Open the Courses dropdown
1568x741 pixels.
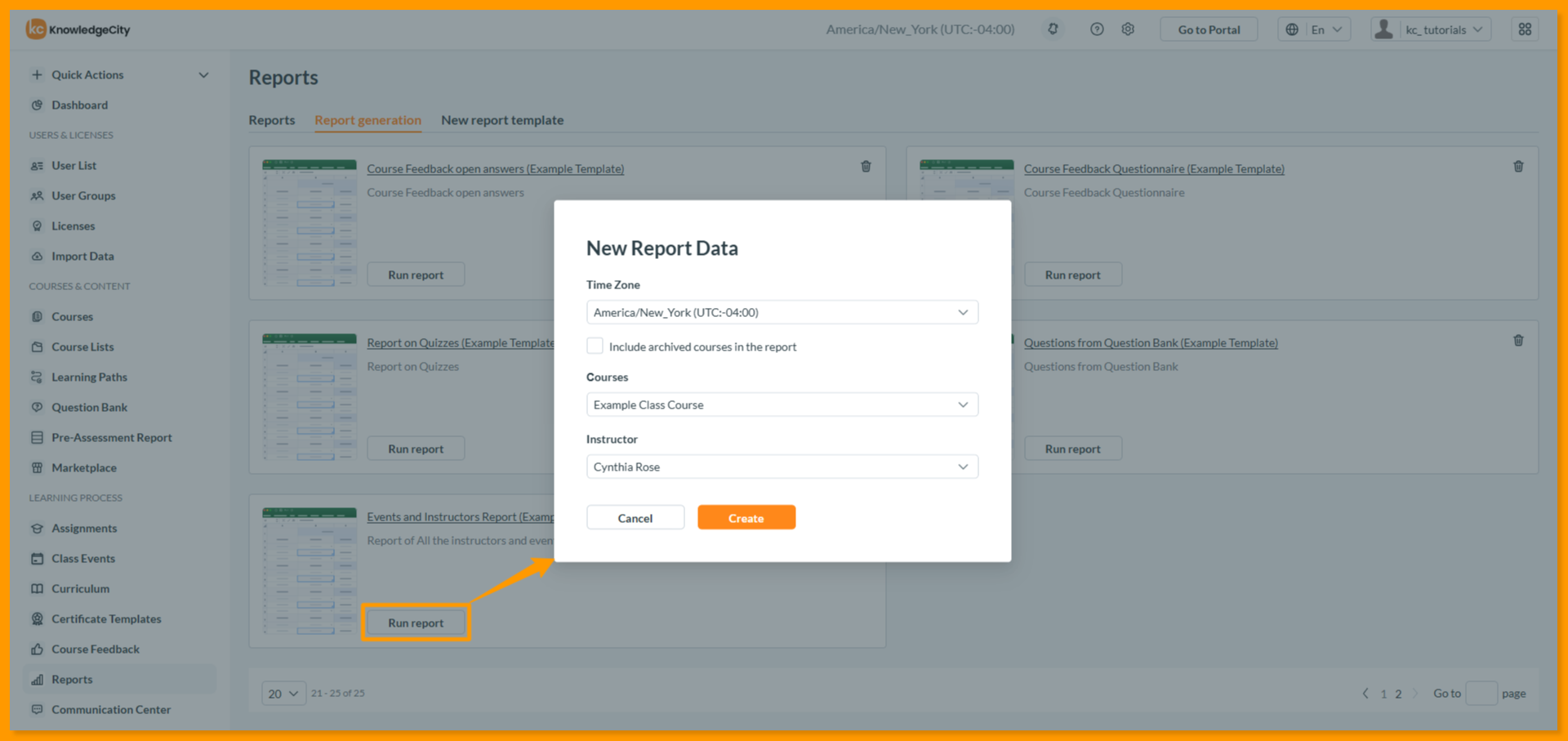pyautogui.click(x=782, y=404)
